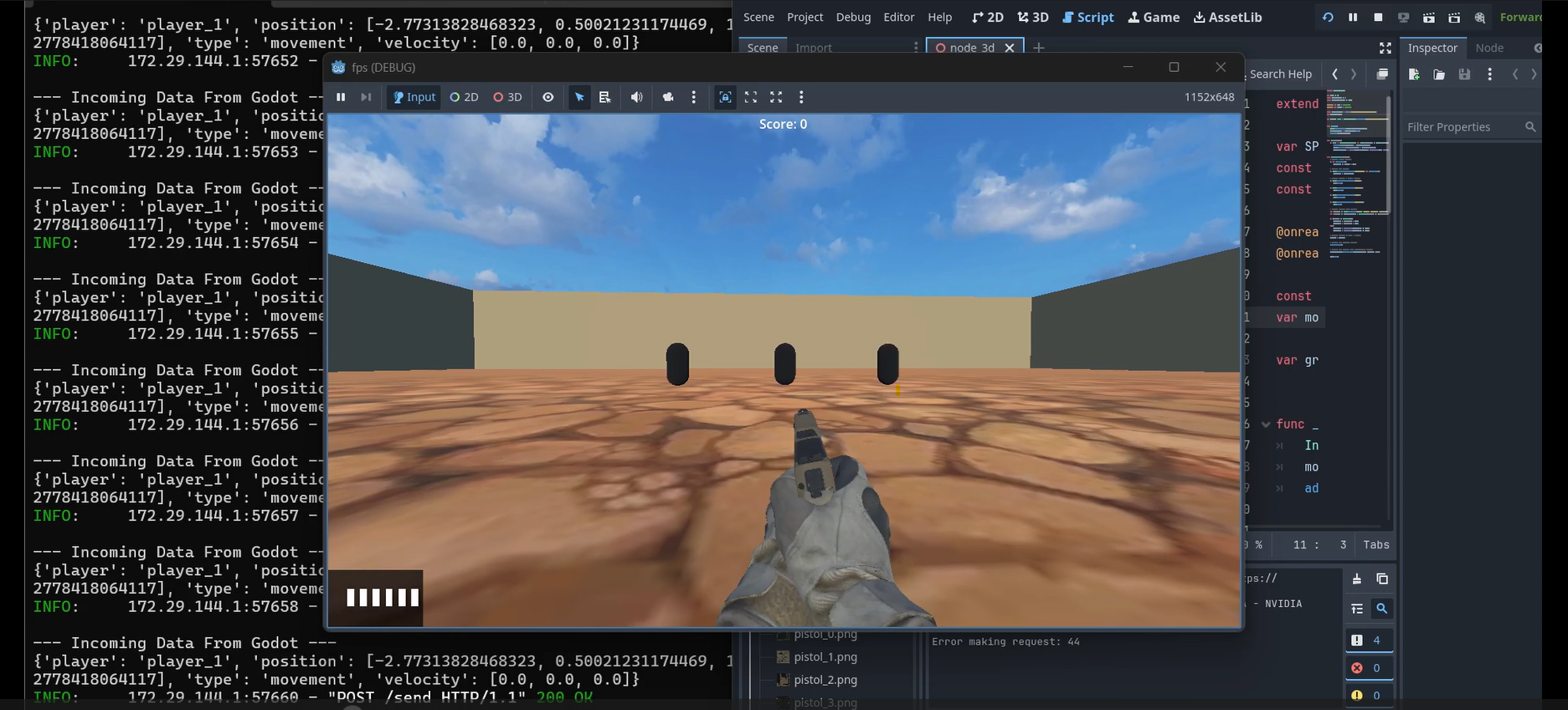The width and height of the screenshot is (1568, 710).
Task: Click the script minimap preview
Action: 1356,176
